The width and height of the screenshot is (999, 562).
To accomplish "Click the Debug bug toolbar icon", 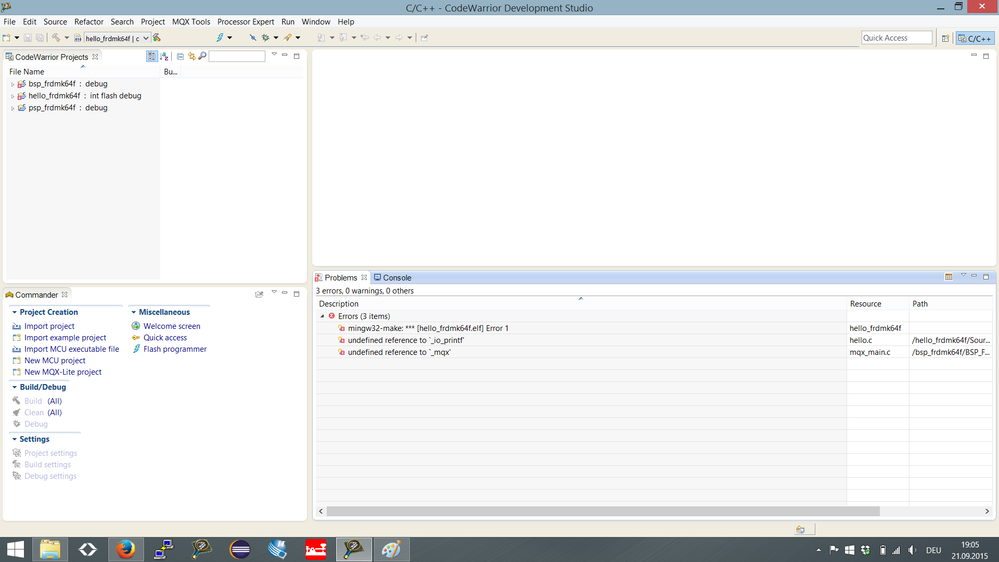I will (x=266, y=38).
